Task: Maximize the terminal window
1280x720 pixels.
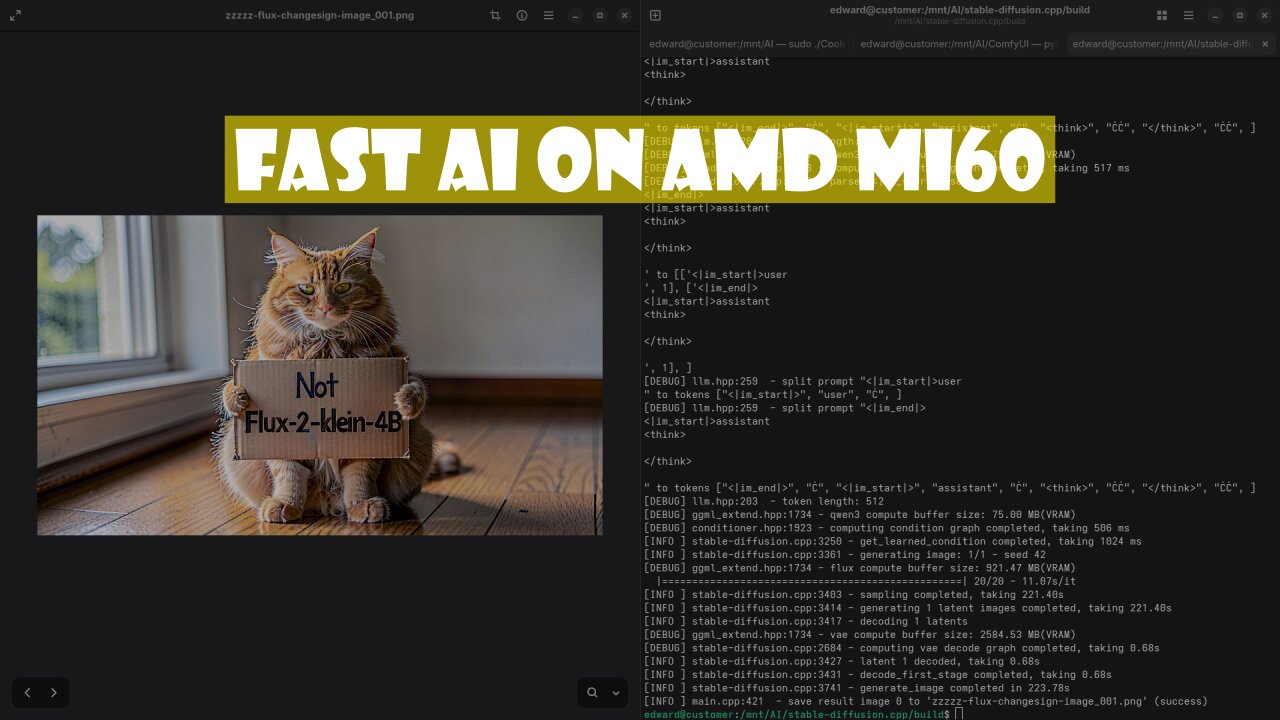Action: pyautogui.click(x=1240, y=15)
